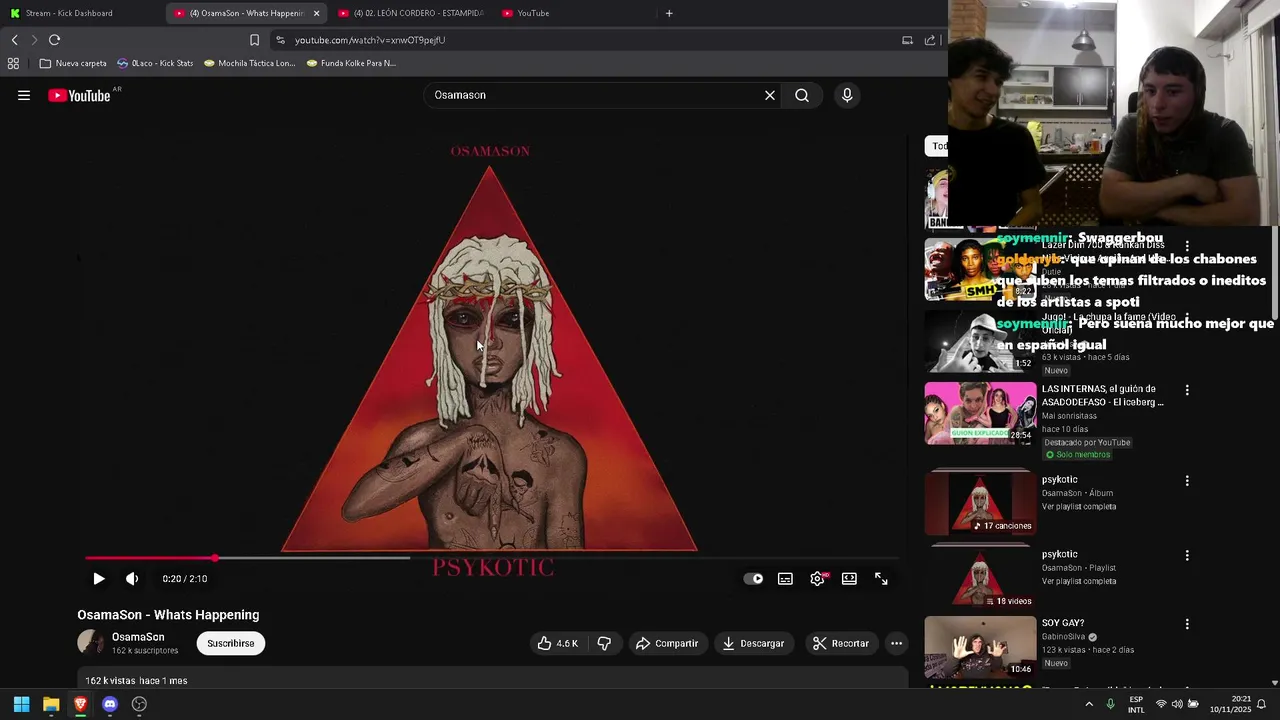
Task: Go back with browser back arrow
Action: click(14, 40)
